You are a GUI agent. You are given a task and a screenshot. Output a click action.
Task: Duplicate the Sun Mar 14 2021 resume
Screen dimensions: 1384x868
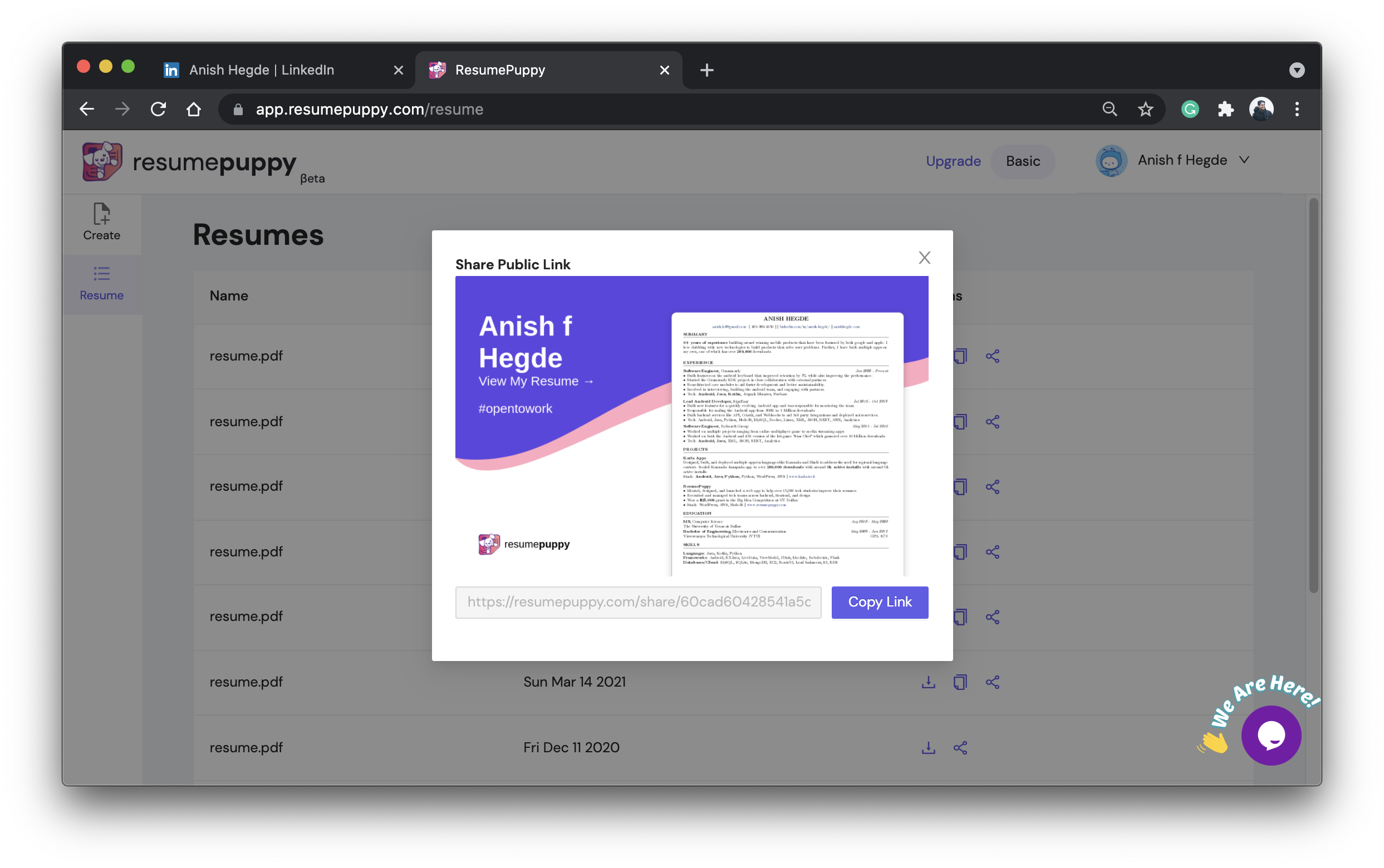coord(960,682)
